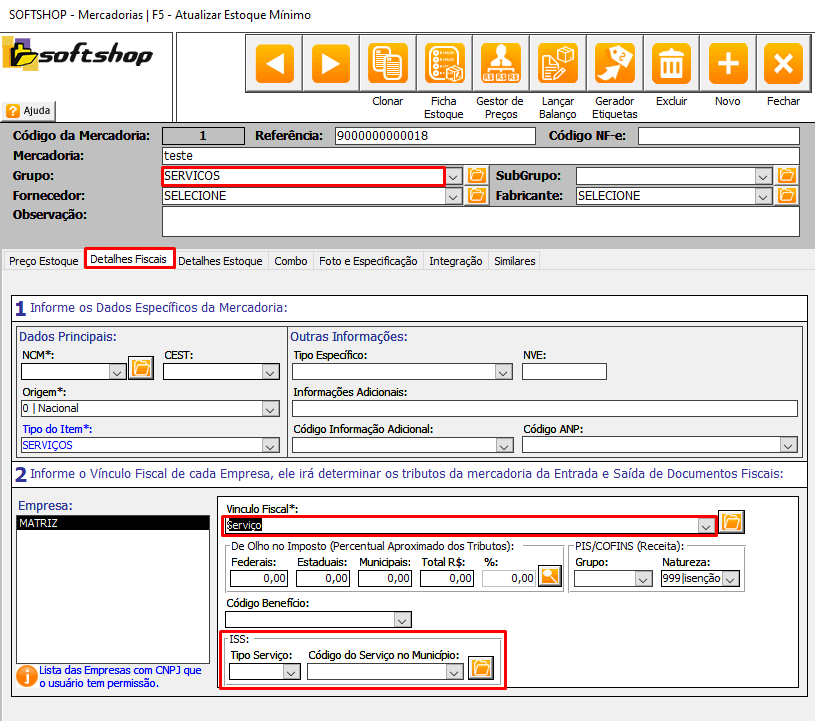
Task: Expand the Tipo Serviço dropdown
Action: point(291,672)
